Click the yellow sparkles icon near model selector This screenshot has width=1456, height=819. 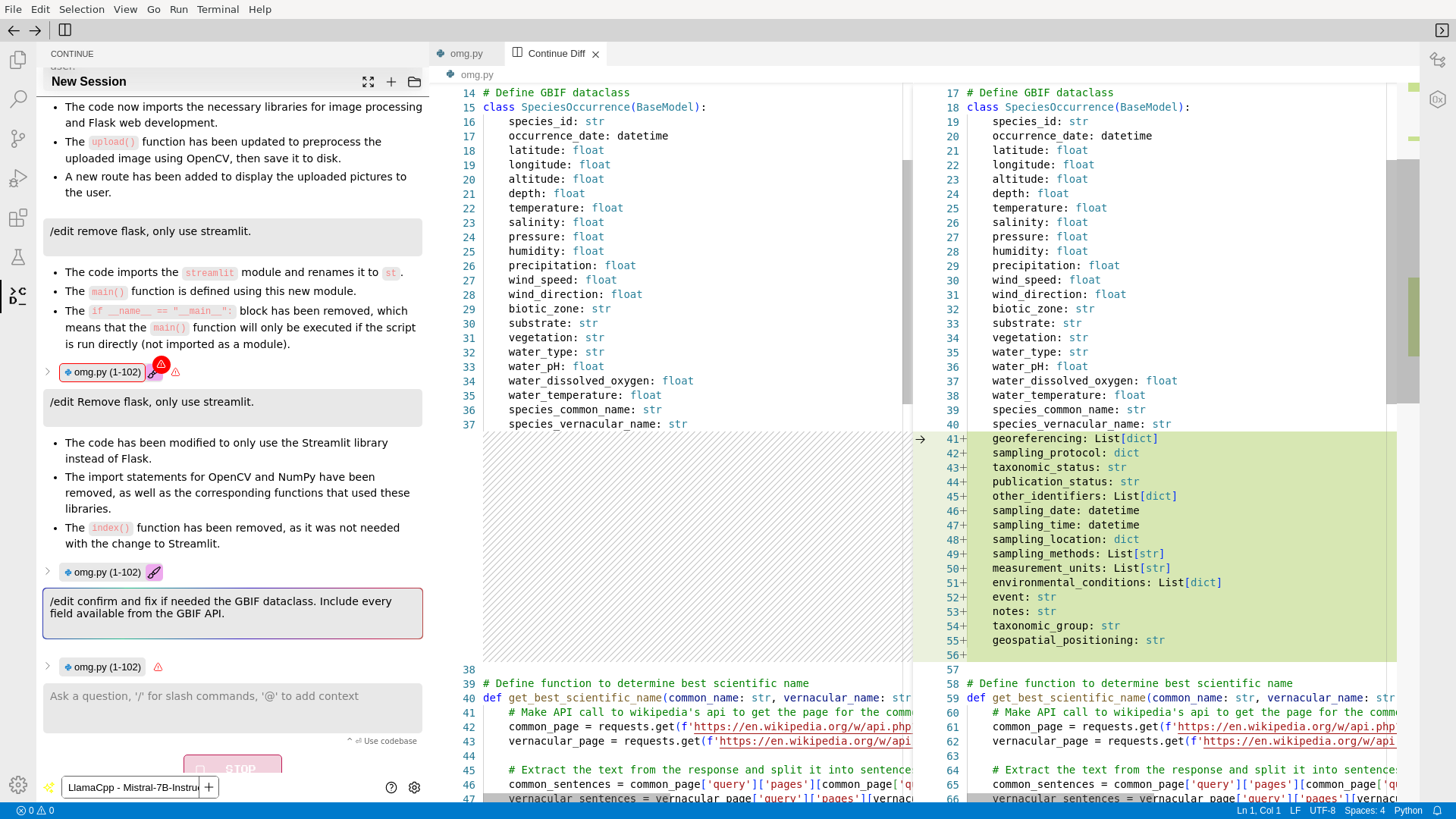click(49, 787)
